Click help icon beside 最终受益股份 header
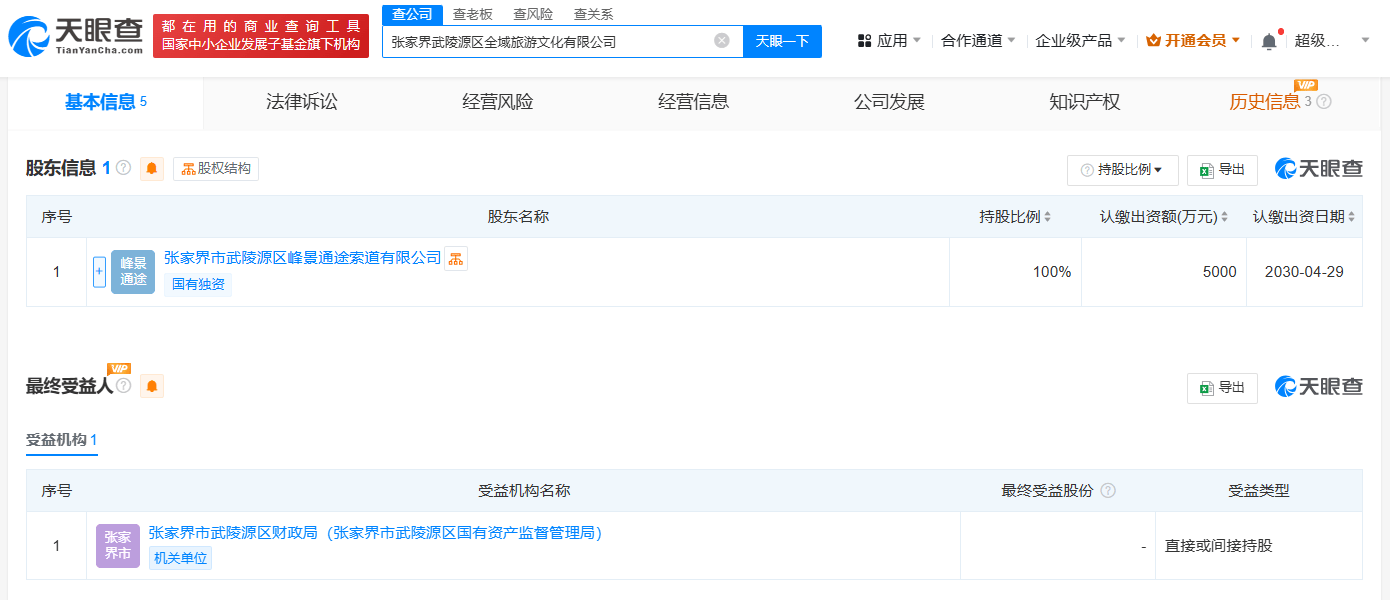 (1107, 491)
